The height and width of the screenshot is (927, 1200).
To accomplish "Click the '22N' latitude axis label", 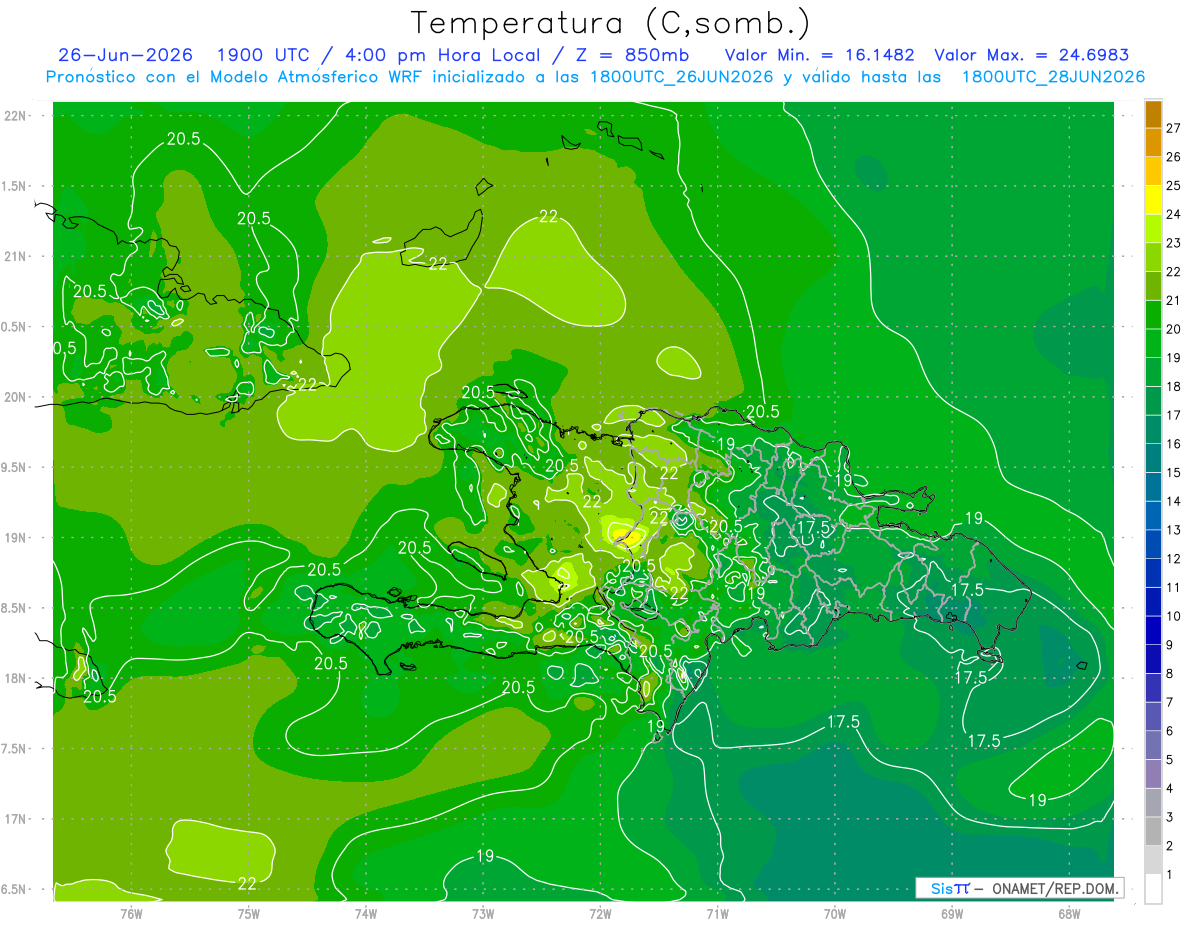I will point(14,115).
